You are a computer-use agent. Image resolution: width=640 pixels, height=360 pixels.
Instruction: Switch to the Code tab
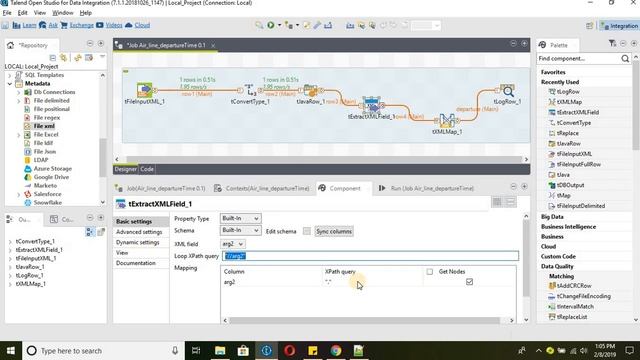pos(147,169)
